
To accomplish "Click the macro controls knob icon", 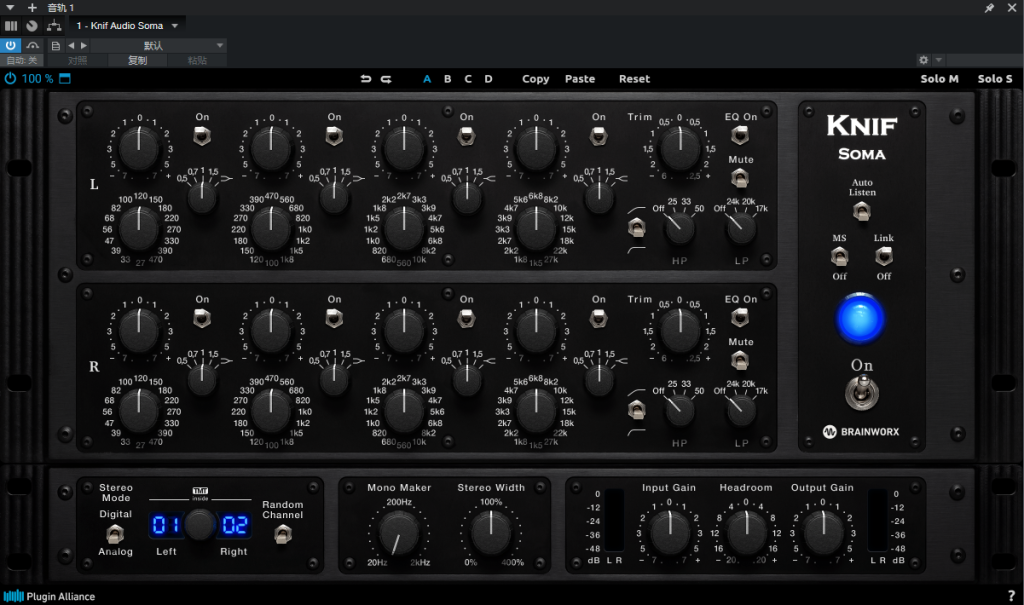I will (x=32, y=26).
